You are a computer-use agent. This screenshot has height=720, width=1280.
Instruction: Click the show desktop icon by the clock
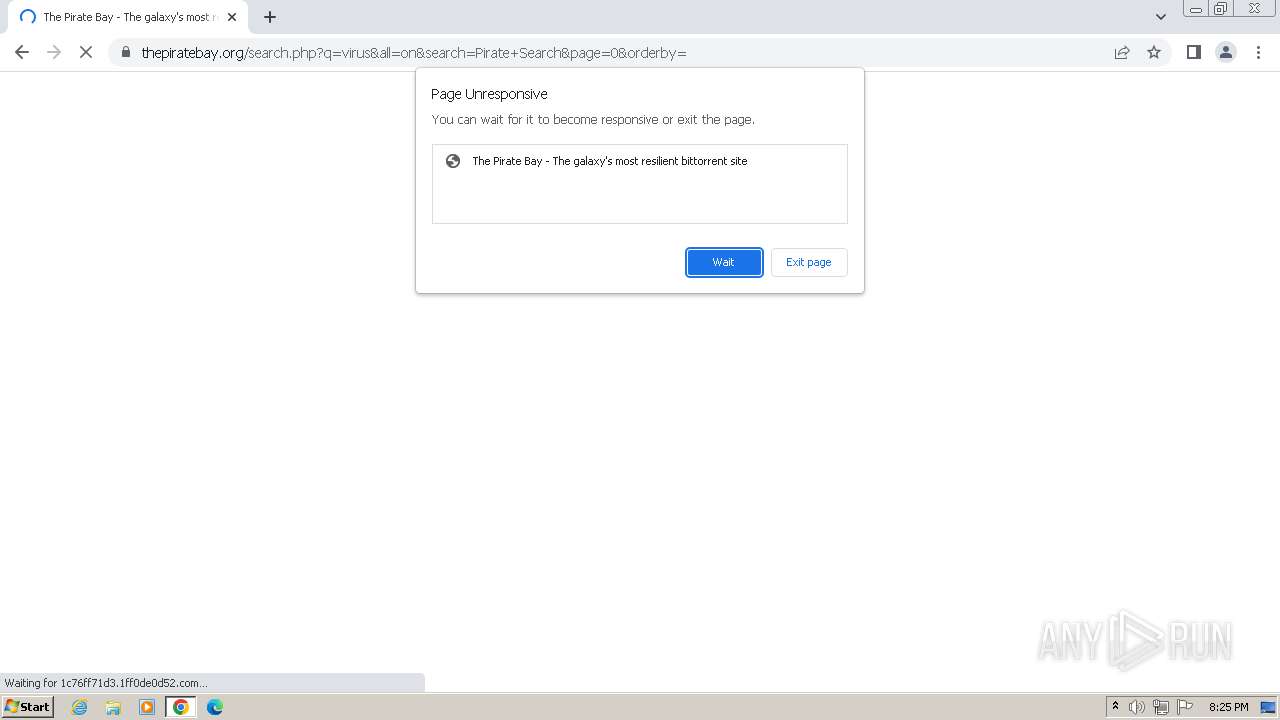click(x=1268, y=707)
